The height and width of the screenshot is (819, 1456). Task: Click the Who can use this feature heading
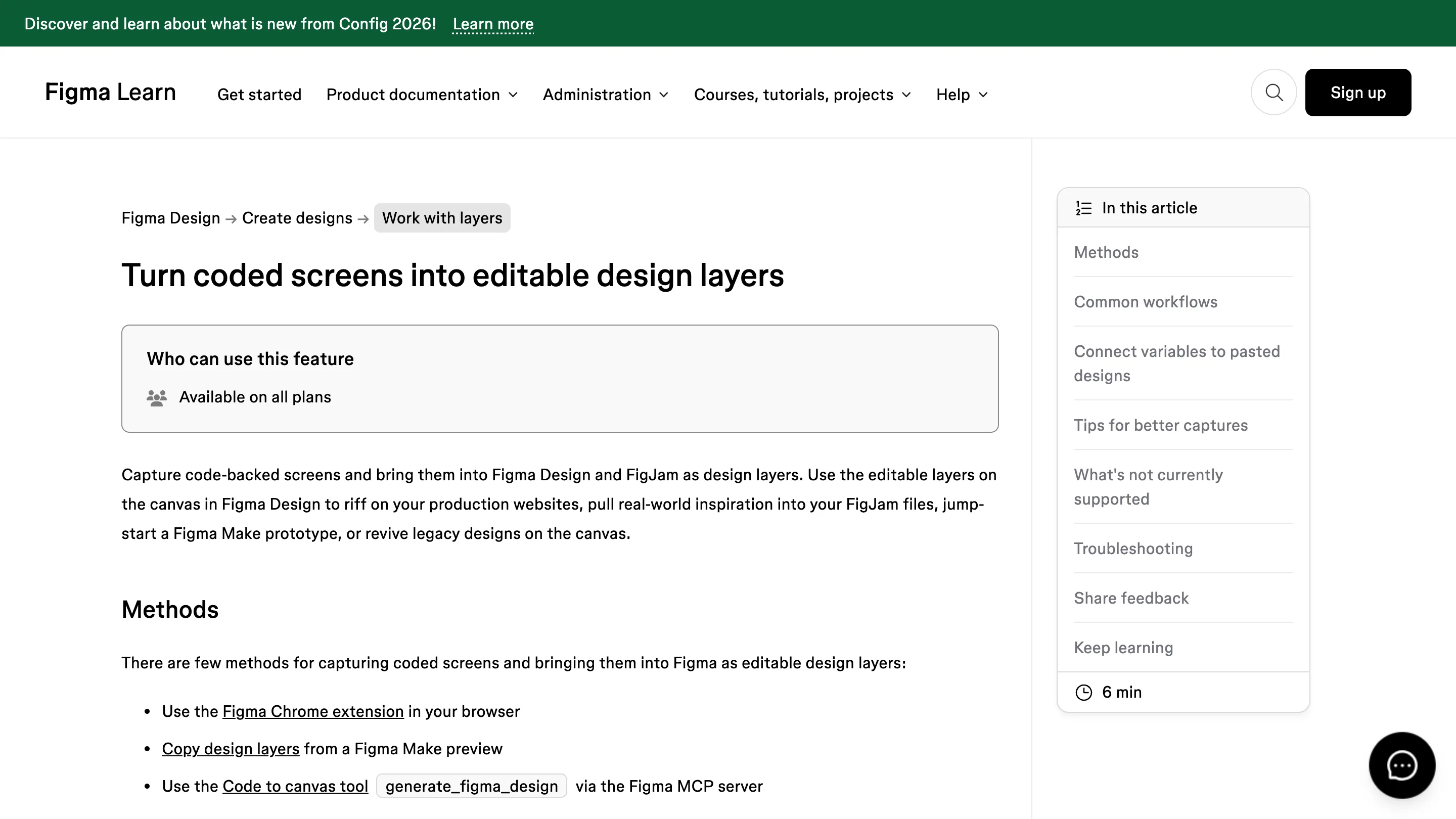point(250,359)
